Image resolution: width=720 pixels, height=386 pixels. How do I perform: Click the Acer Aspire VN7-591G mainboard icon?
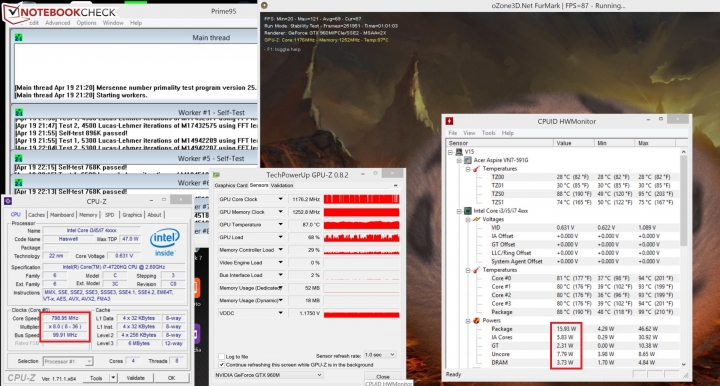coord(468,160)
